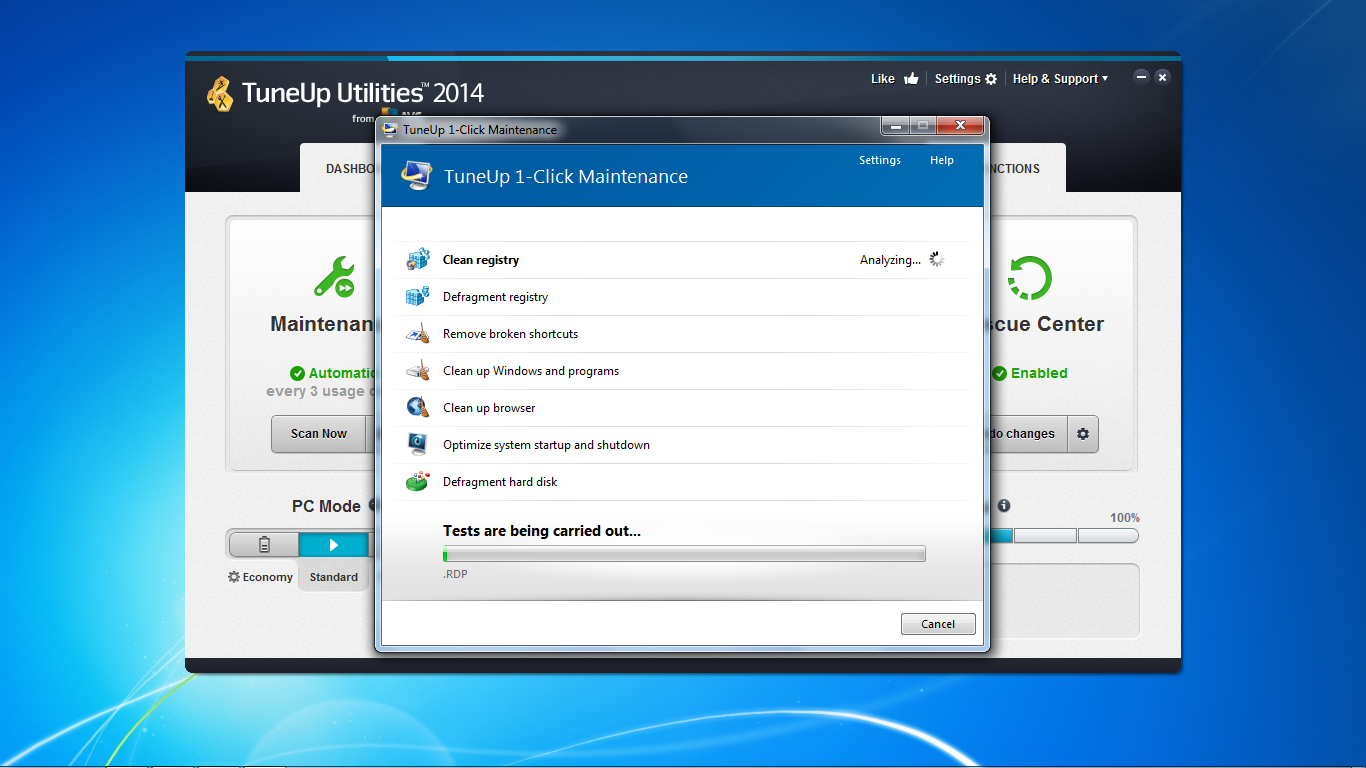The width and height of the screenshot is (1366, 768).
Task: Click the Remove broken shortcuts text
Action: pyautogui.click(x=510, y=334)
